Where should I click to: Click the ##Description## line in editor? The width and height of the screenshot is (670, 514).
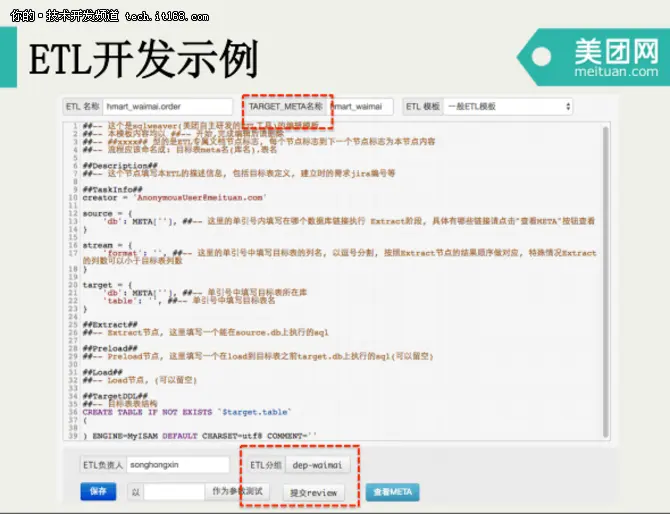click(120, 165)
